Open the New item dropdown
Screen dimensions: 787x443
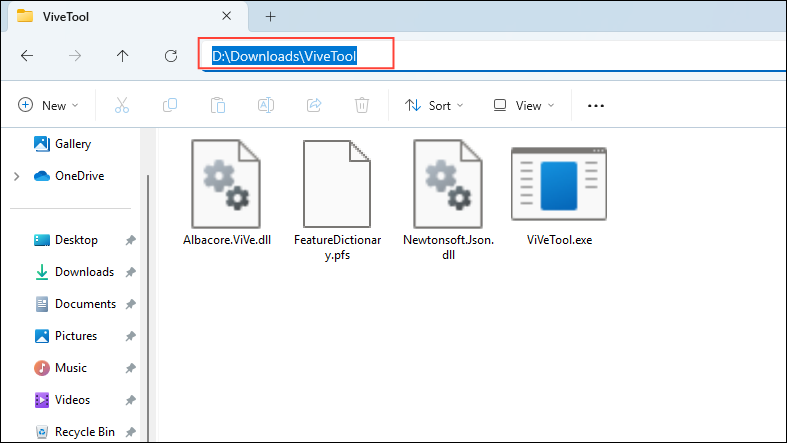click(48, 105)
